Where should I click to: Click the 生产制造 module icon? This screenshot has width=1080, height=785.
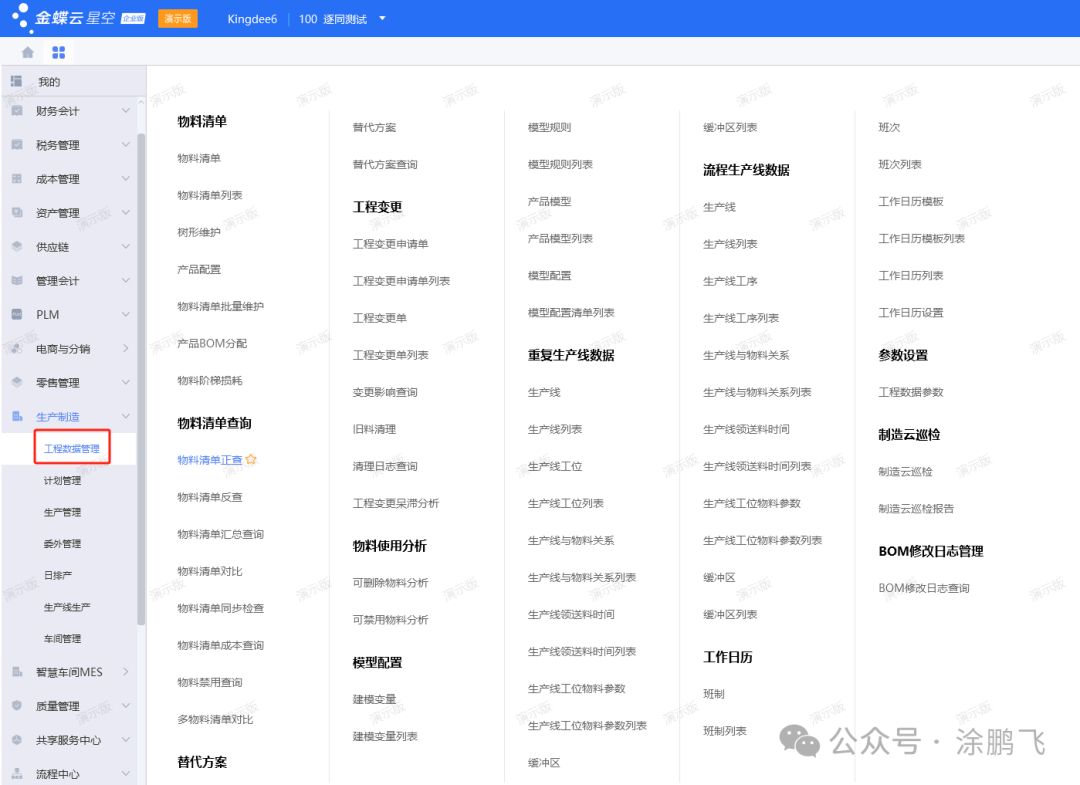(x=17, y=417)
